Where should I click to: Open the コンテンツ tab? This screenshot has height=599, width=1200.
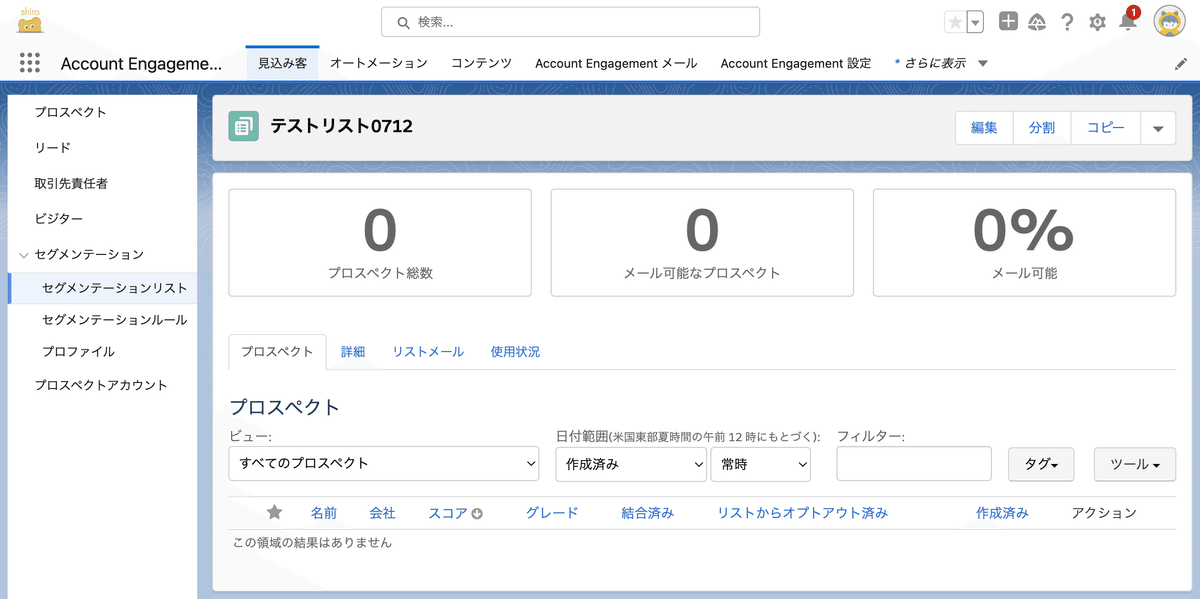tap(481, 63)
